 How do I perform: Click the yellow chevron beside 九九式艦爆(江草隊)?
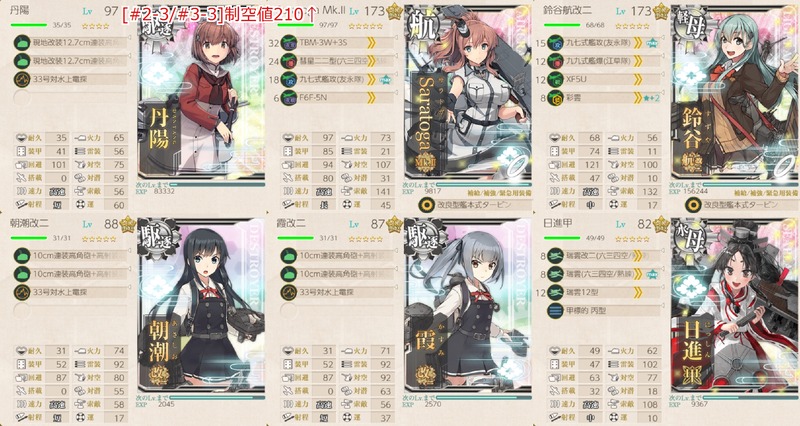click(638, 61)
